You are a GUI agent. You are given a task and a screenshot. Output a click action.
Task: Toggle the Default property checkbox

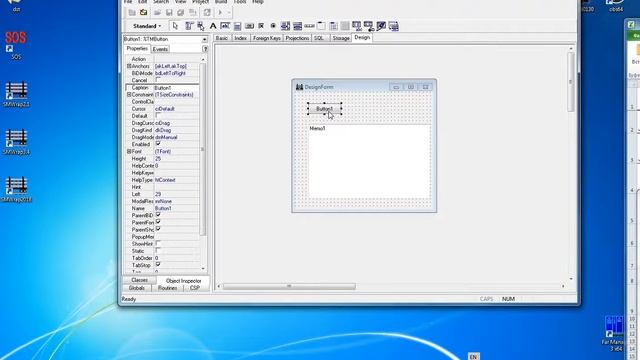[x=158, y=116]
